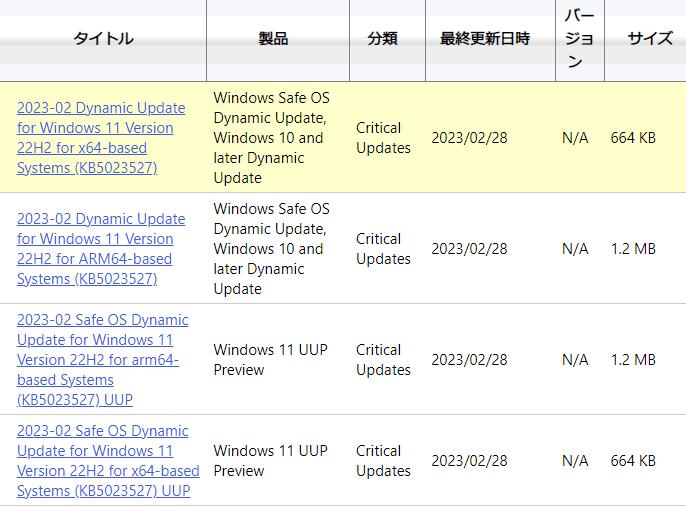Click size 1.2 MB in the ARM64 Dynamic Update row
The height and width of the screenshot is (507, 686).
pyautogui.click(x=633, y=249)
